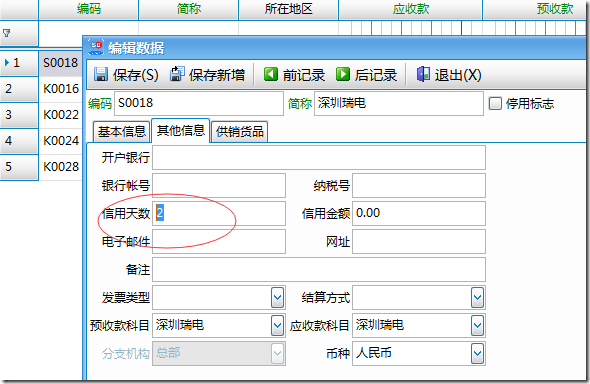Open the 结算方式 dropdown
The image size is (590, 384).
coord(477,297)
